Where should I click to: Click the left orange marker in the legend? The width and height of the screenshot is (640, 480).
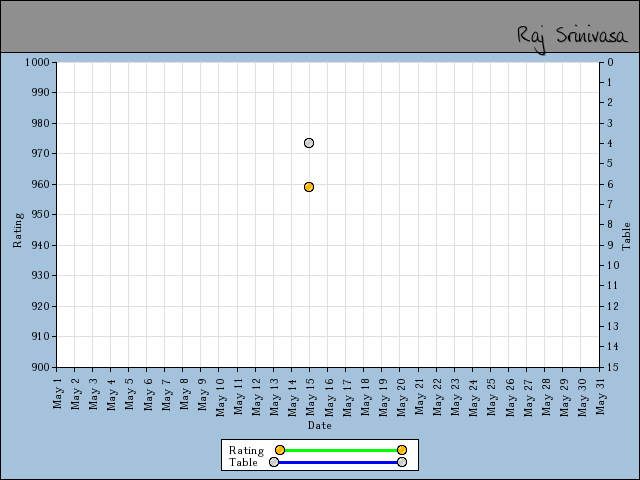click(x=280, y=450)
